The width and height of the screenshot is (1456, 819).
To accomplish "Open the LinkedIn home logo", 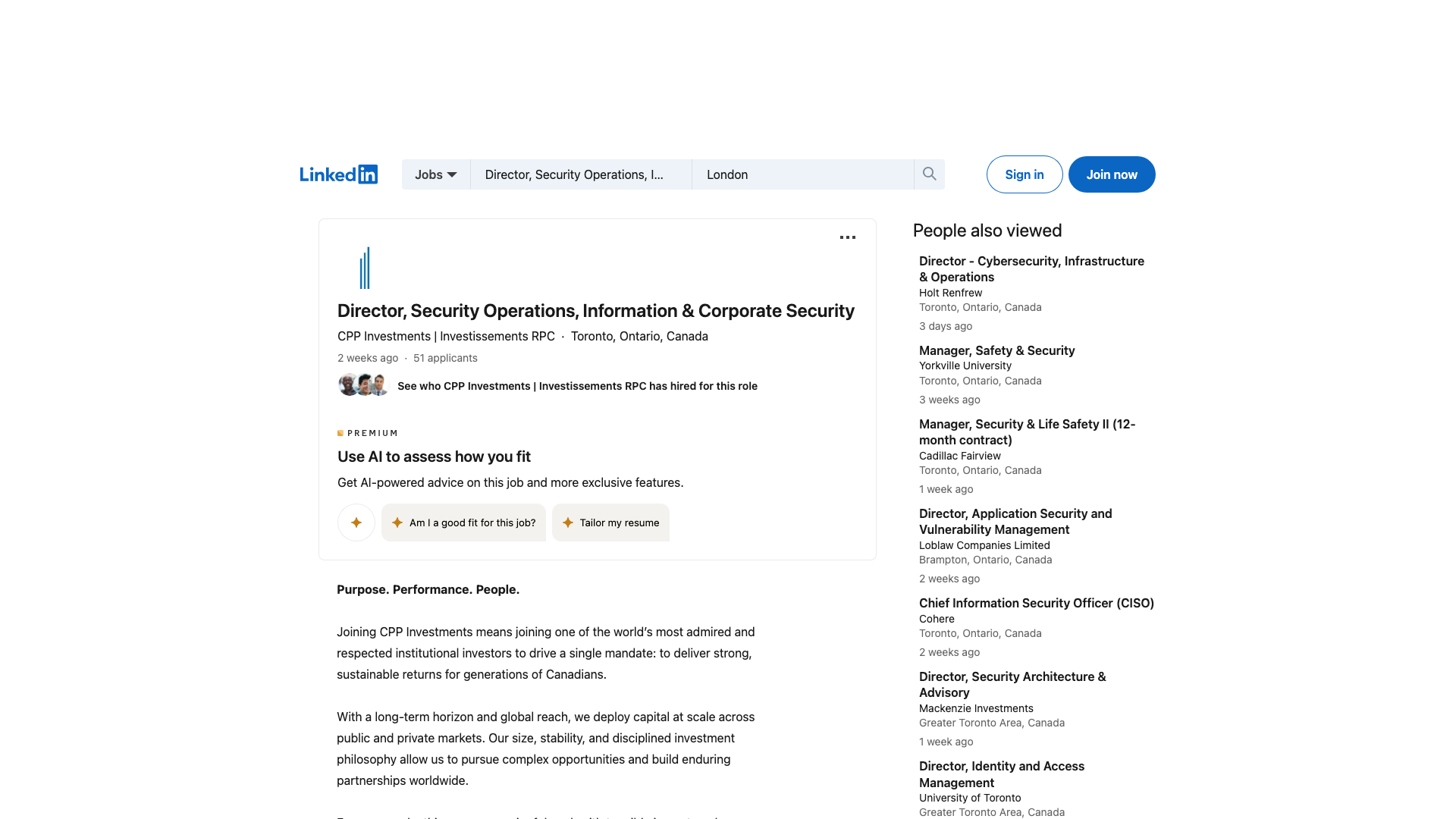I will click(x=338, y=174).
